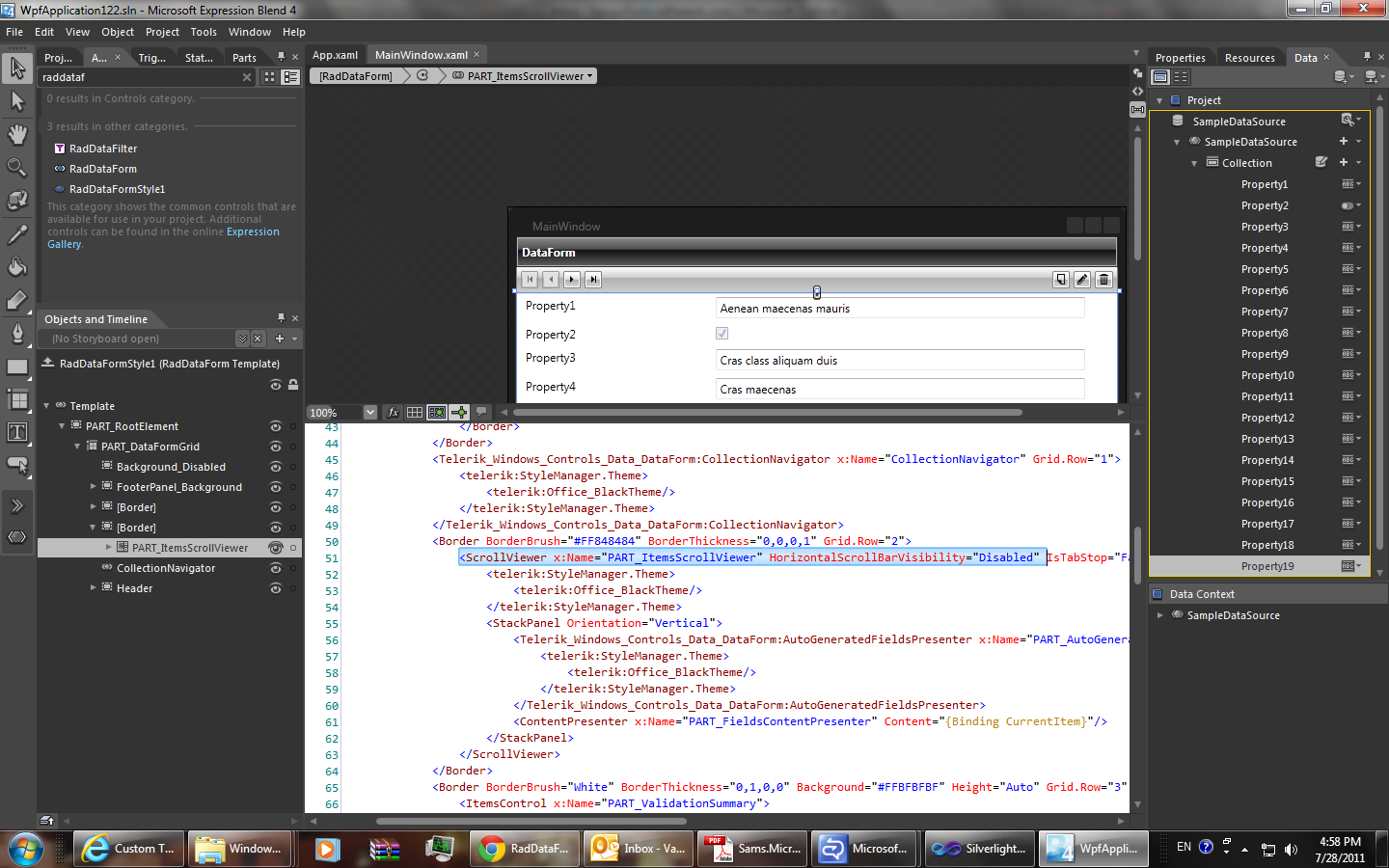
Task: Expand the FooterPanel_Background node
Action: tap(93, 487)
